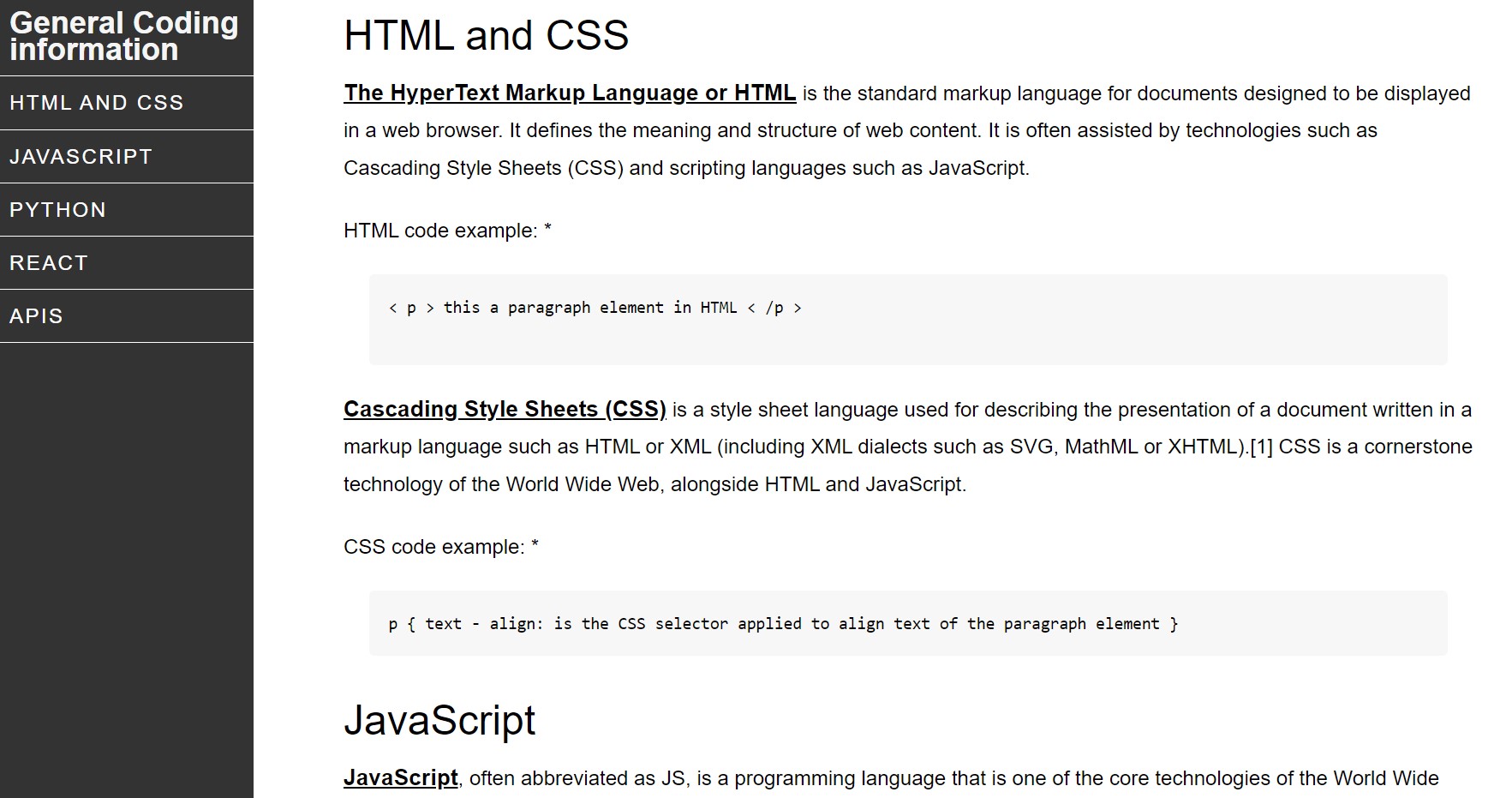Viewport: 1512px width, 798px height.
Task: Click the CSS text-align code example block
Action: 908,623
